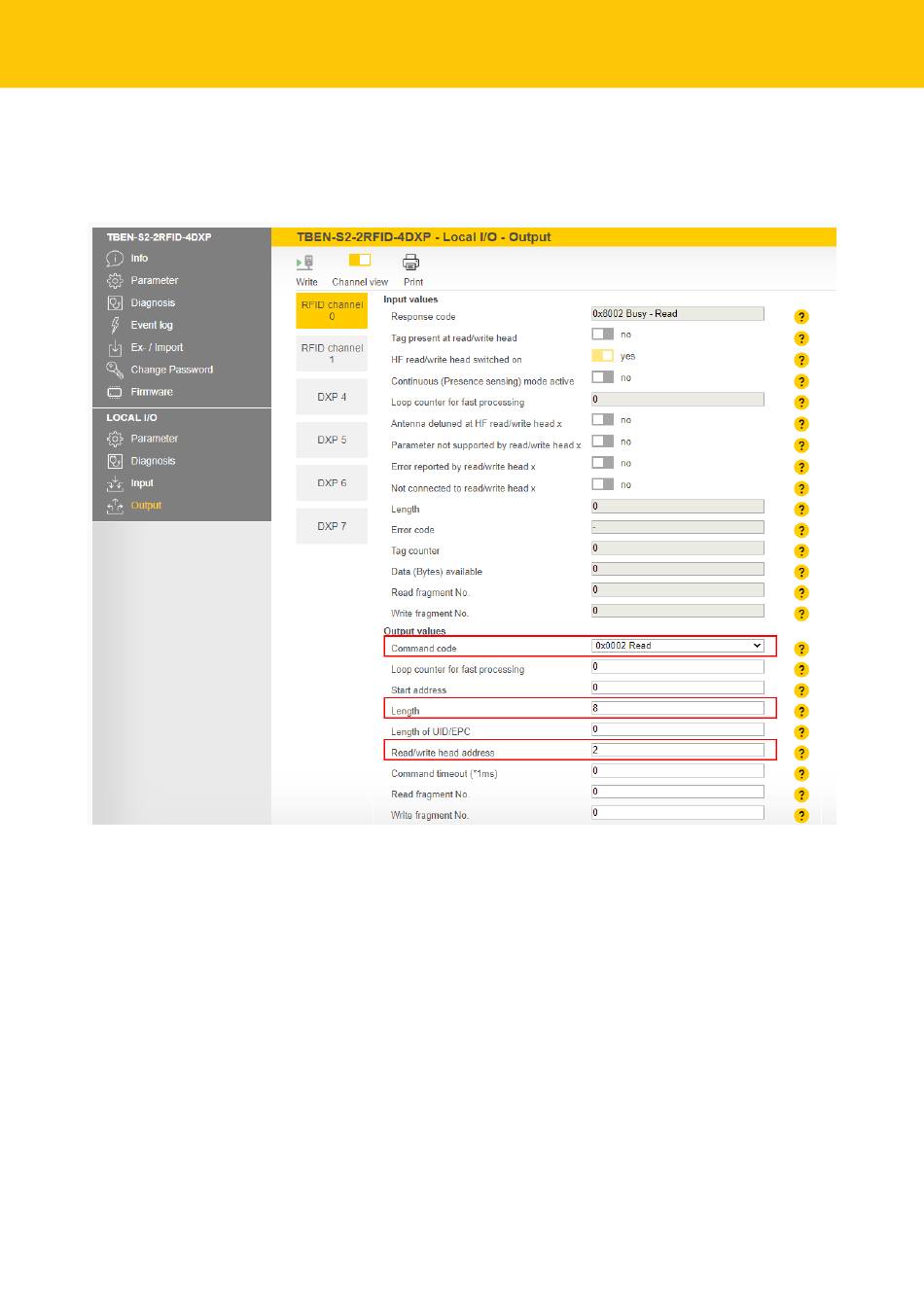Image resolution: width=924 pixels, height=1307 pixels.
Task: Click output Read fragment No. field
Action: pos(678,792)
